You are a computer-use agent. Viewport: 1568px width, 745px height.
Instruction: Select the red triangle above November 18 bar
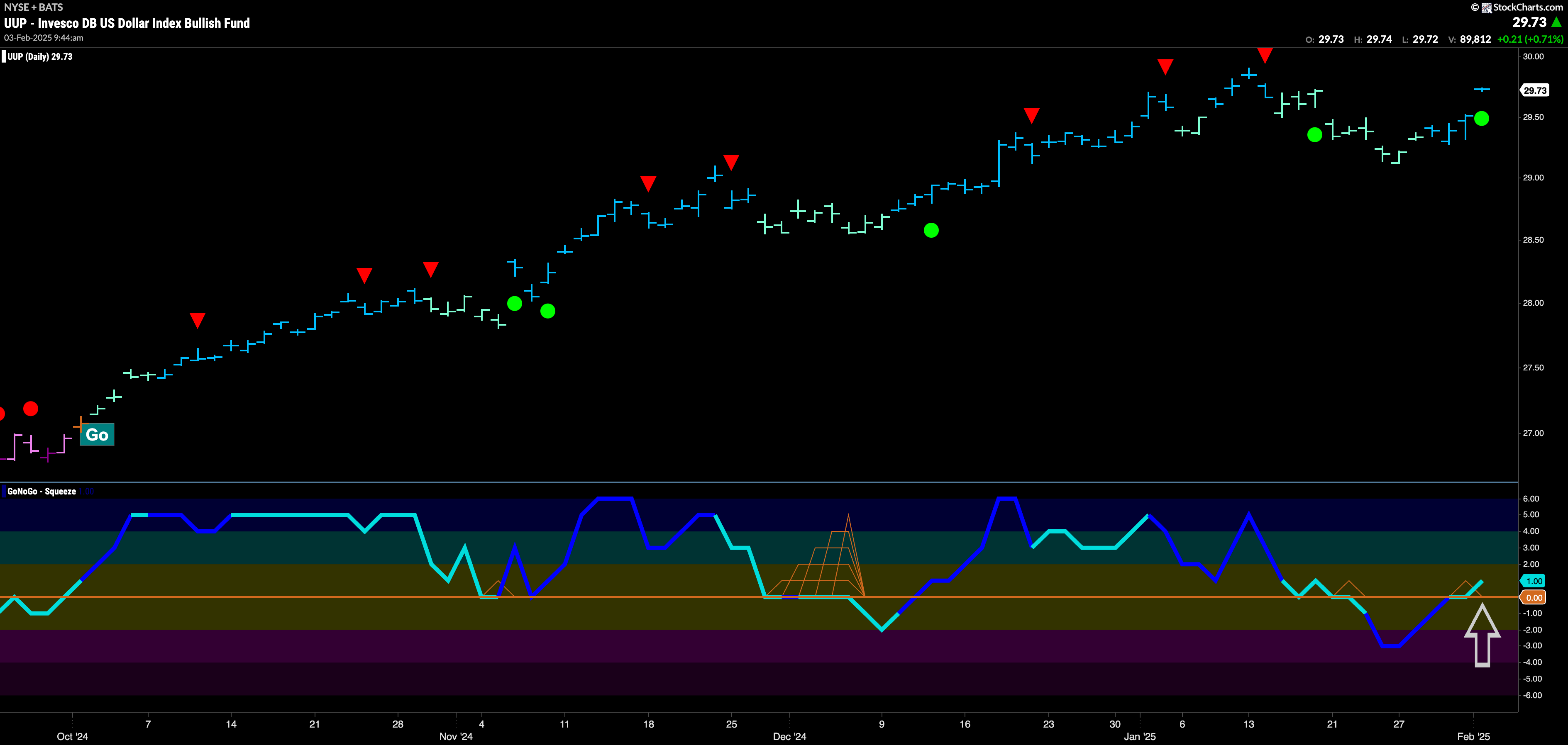pos(648,184)
